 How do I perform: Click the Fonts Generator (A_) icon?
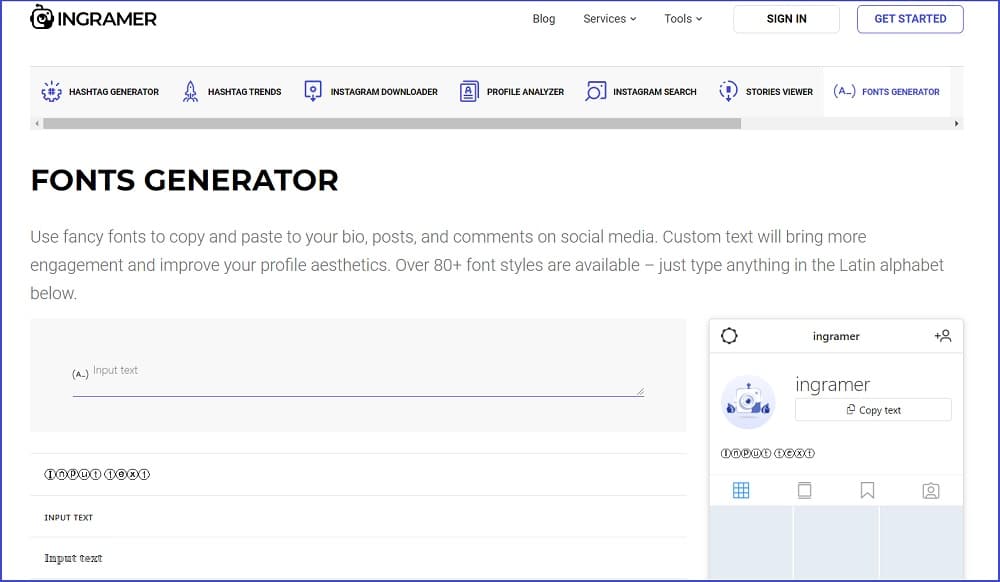coord(844,91)
